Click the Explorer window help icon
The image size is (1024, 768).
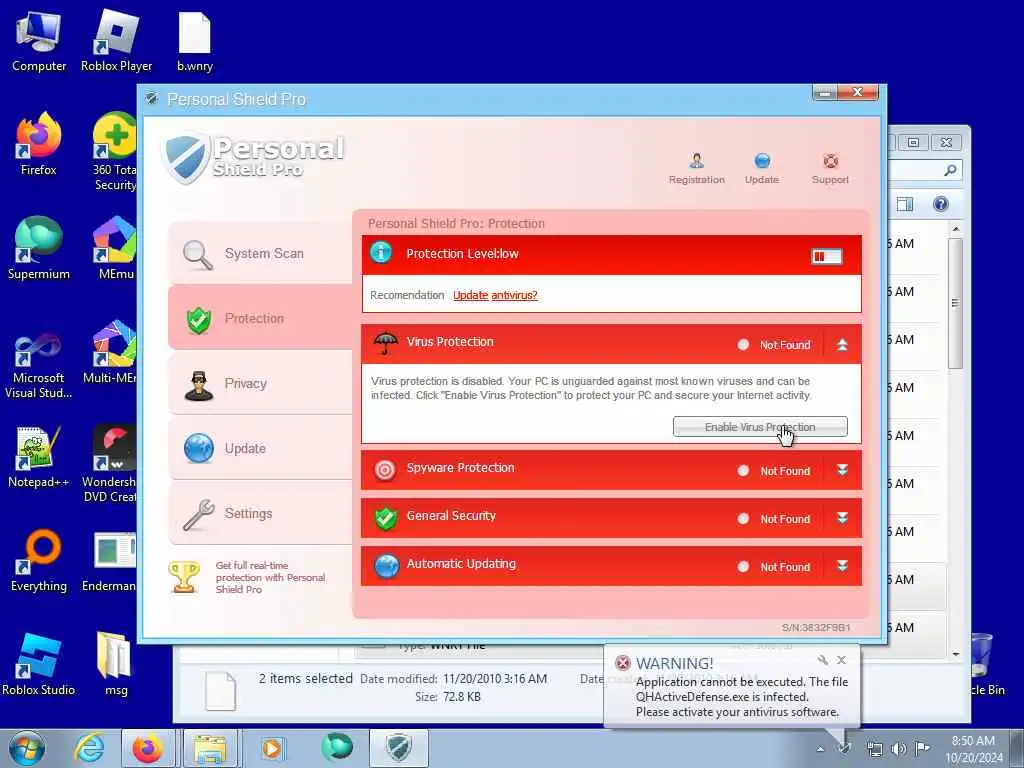pos(940,204)
